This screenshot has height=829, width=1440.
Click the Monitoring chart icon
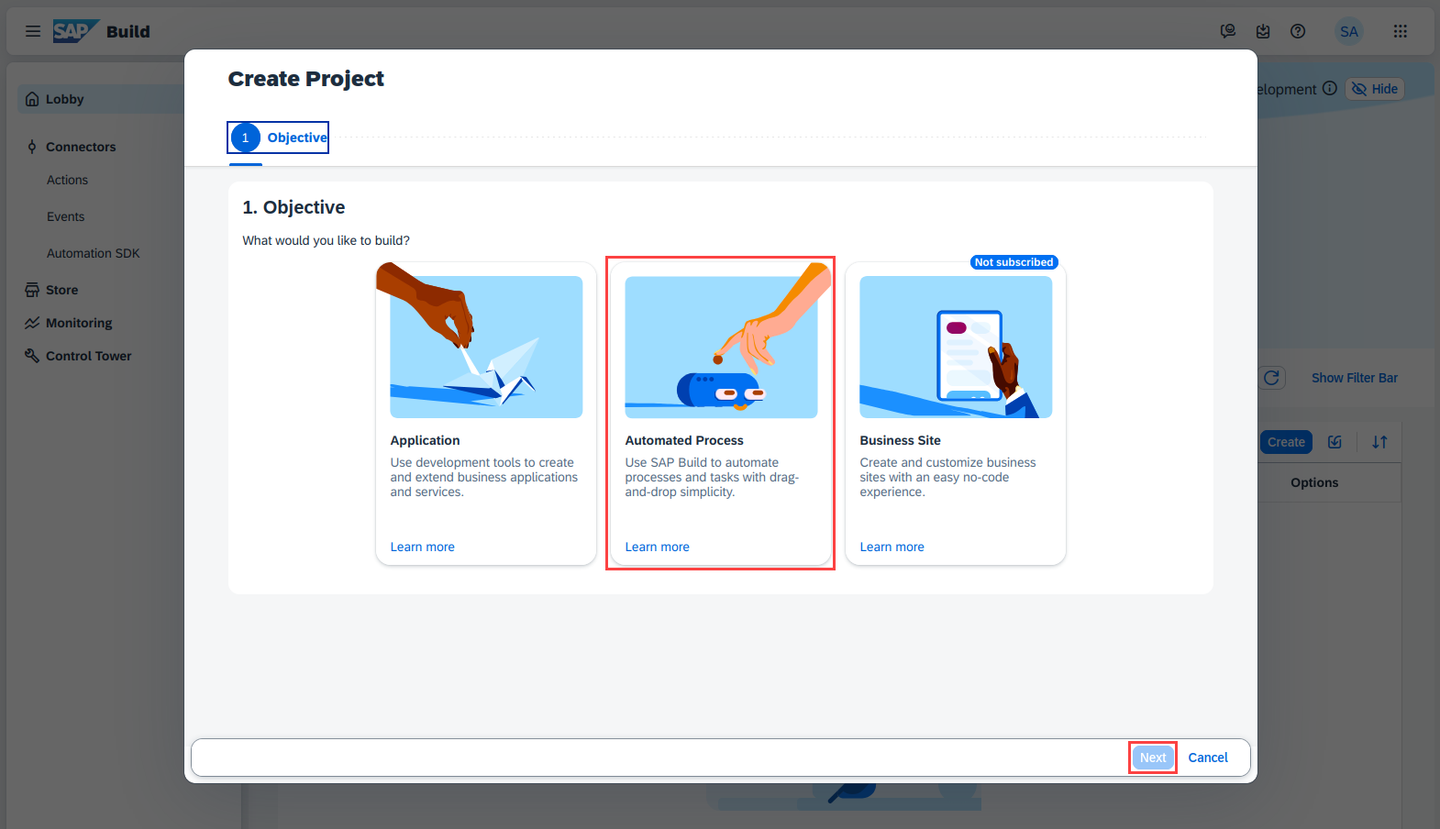[x=32, y=323]
